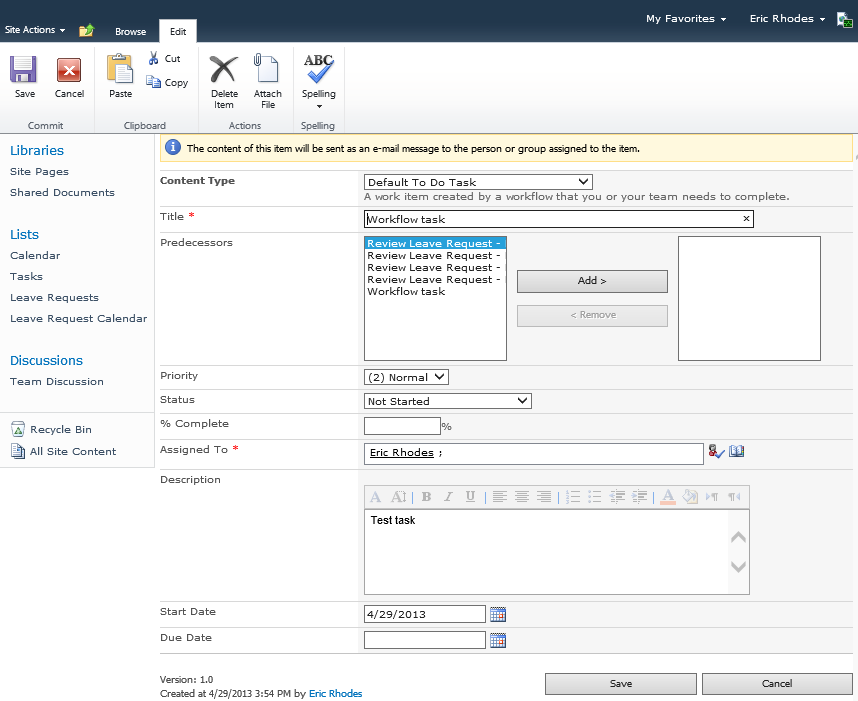Open the Status dropdown
This screenshot has width=858, height=701.
tap(448, 401)
